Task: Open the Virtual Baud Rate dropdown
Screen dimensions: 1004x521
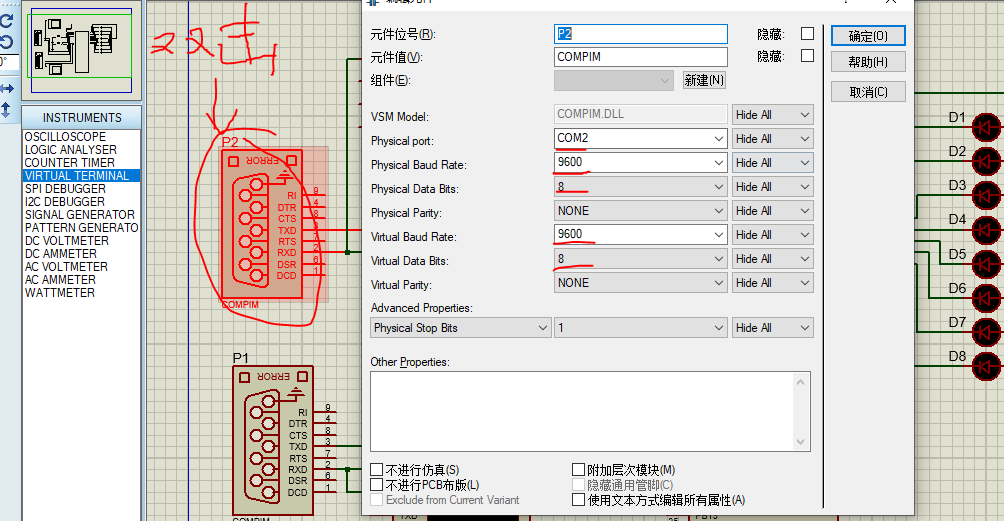Action: (640, 235)
